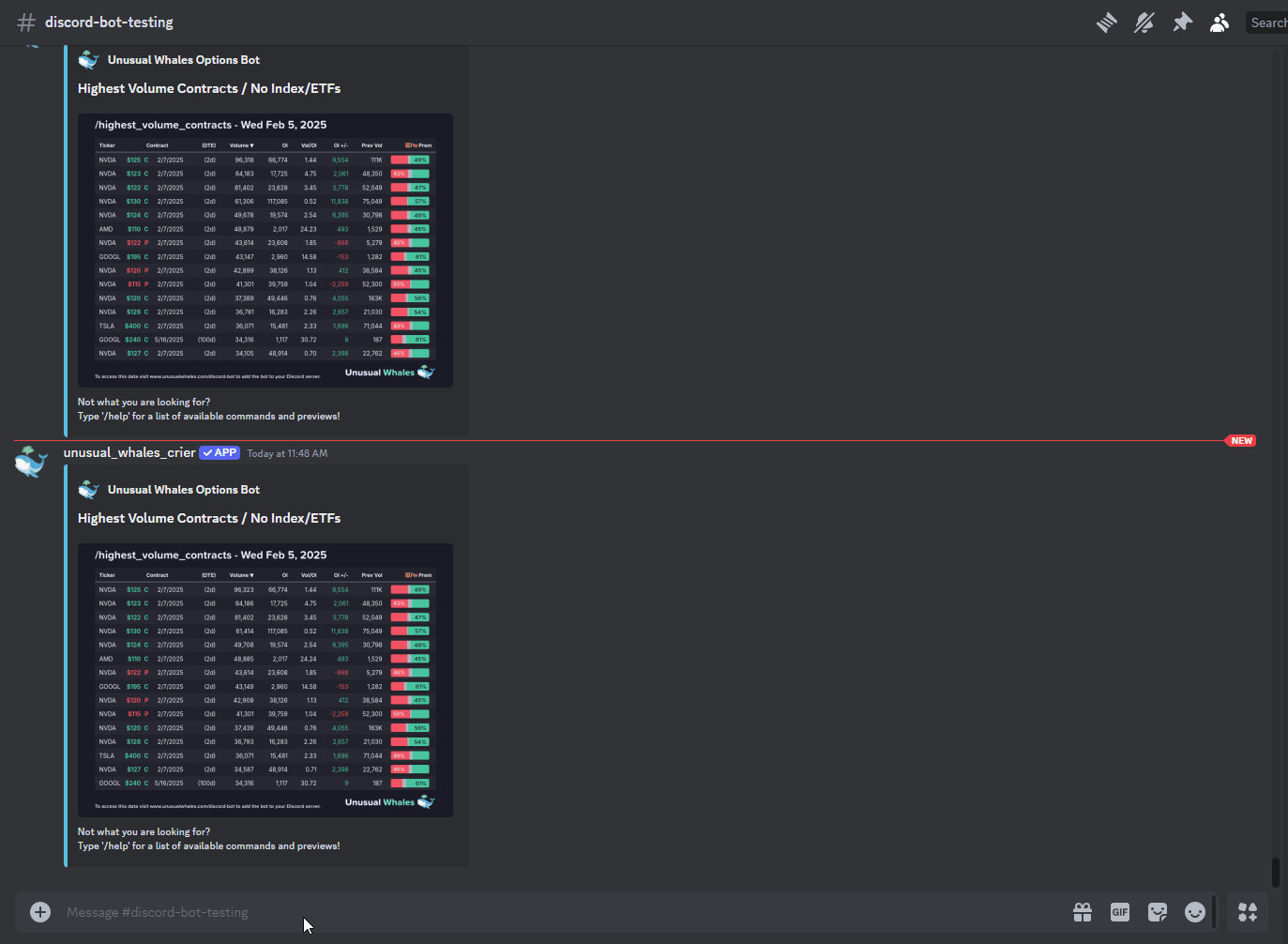Click the unusual_whales_crier username

tap(129, 452)
